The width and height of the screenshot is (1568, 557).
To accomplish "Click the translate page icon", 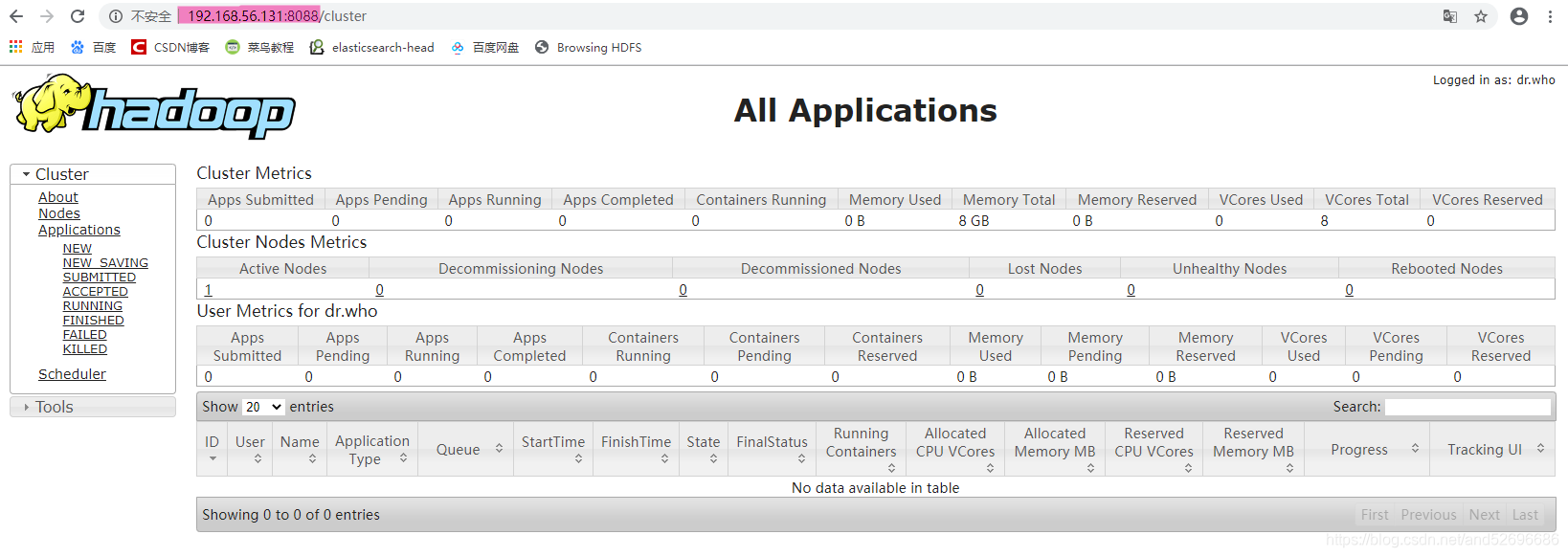I will pyautogui.click(x=1450, y=16).
